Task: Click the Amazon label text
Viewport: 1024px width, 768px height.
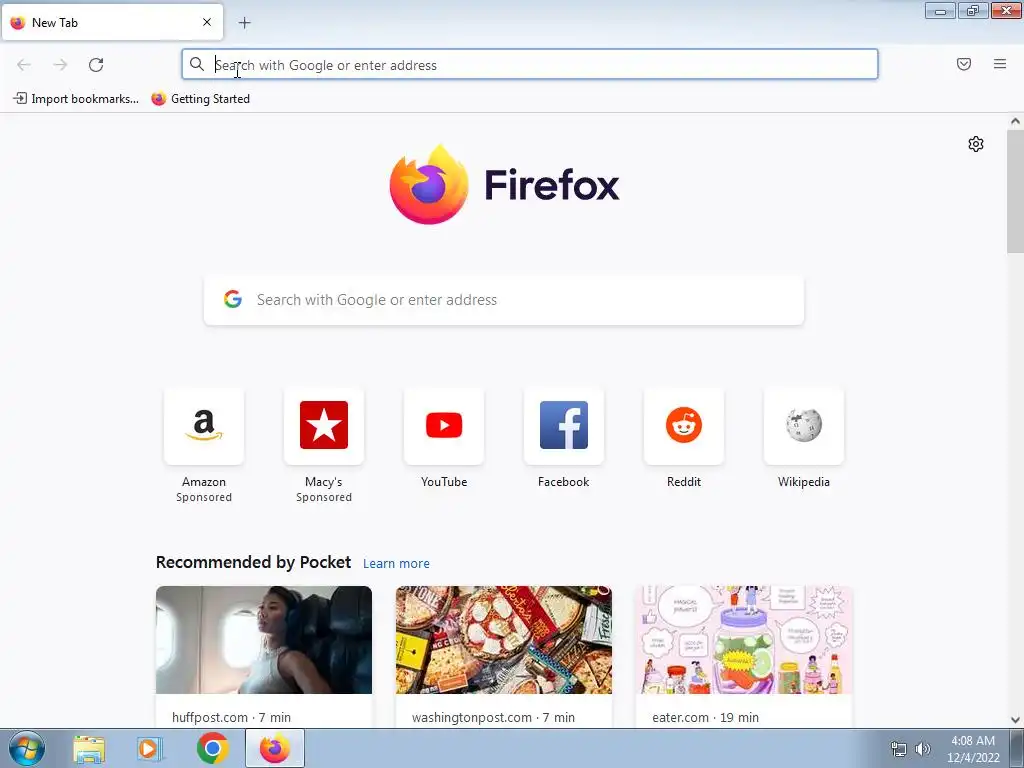Action: click(204, 482)
